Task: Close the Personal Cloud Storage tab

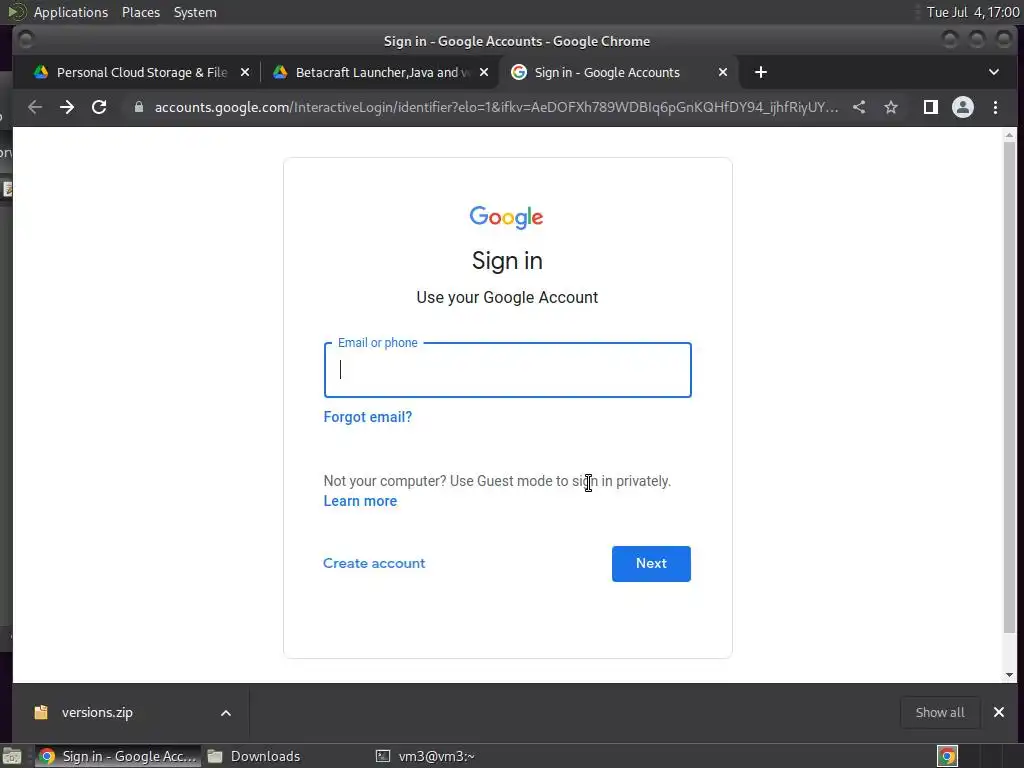Action: [245, 72]
